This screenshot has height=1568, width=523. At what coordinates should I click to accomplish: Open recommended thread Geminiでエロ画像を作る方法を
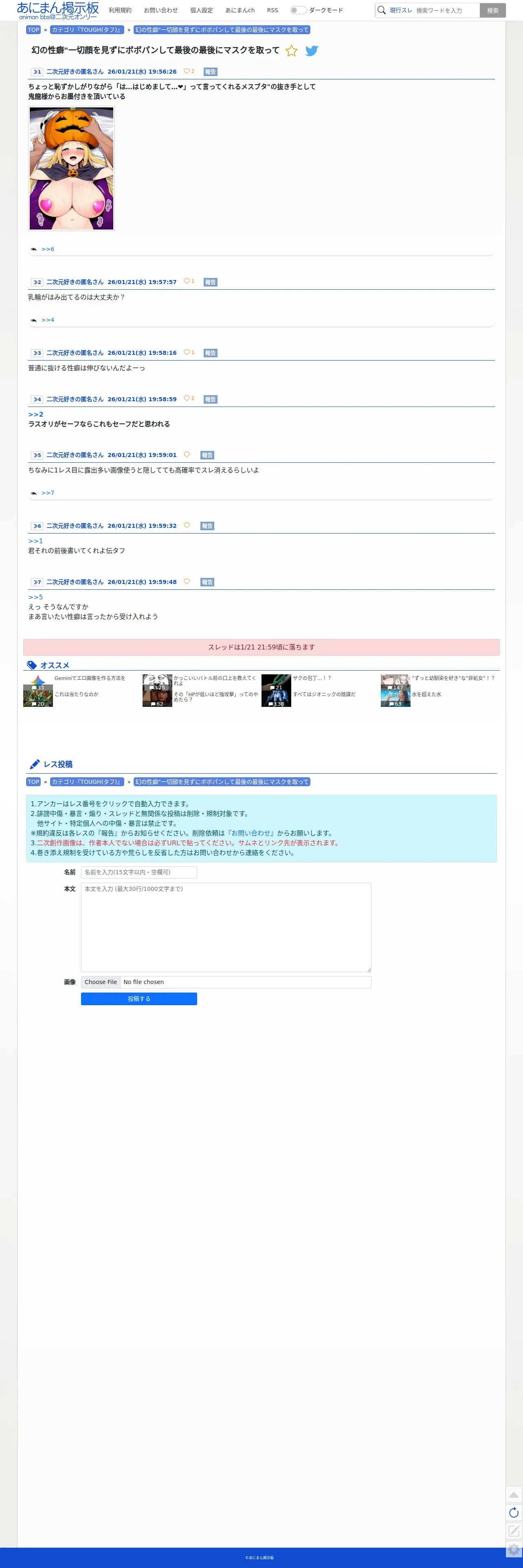[90, 678]
